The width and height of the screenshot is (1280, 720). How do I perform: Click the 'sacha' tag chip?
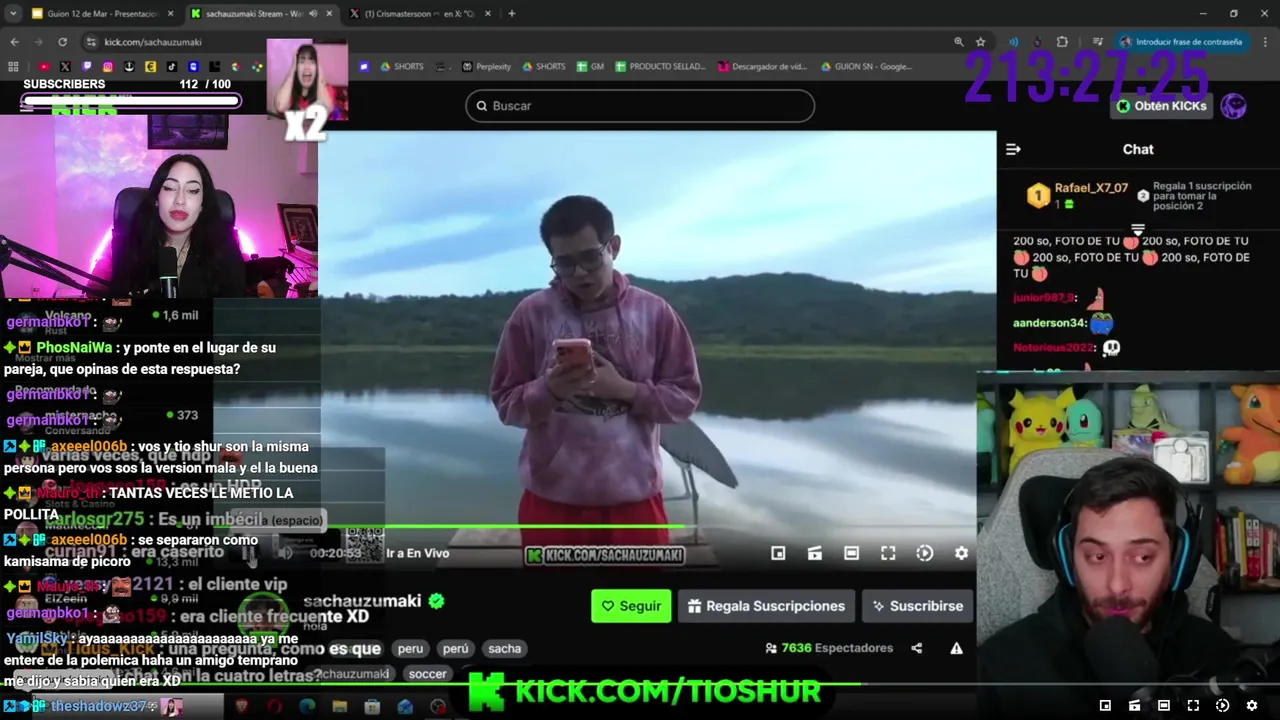[504, 648]
